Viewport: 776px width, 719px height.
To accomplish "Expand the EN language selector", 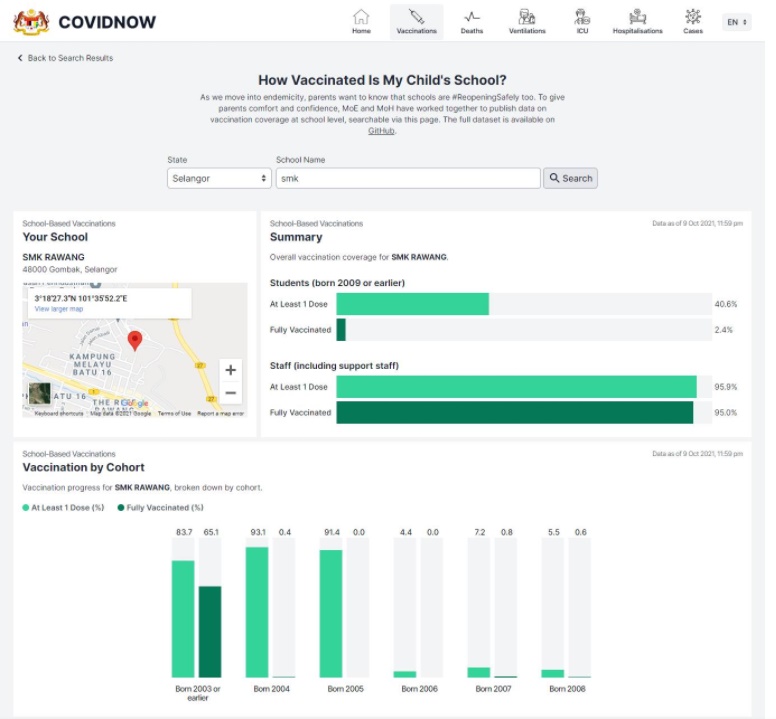I will 736,21.
